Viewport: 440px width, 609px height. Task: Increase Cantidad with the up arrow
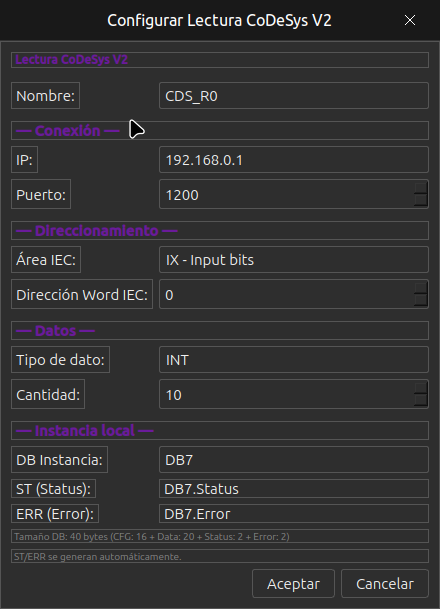pyautogui.click(x=421, y=388)
